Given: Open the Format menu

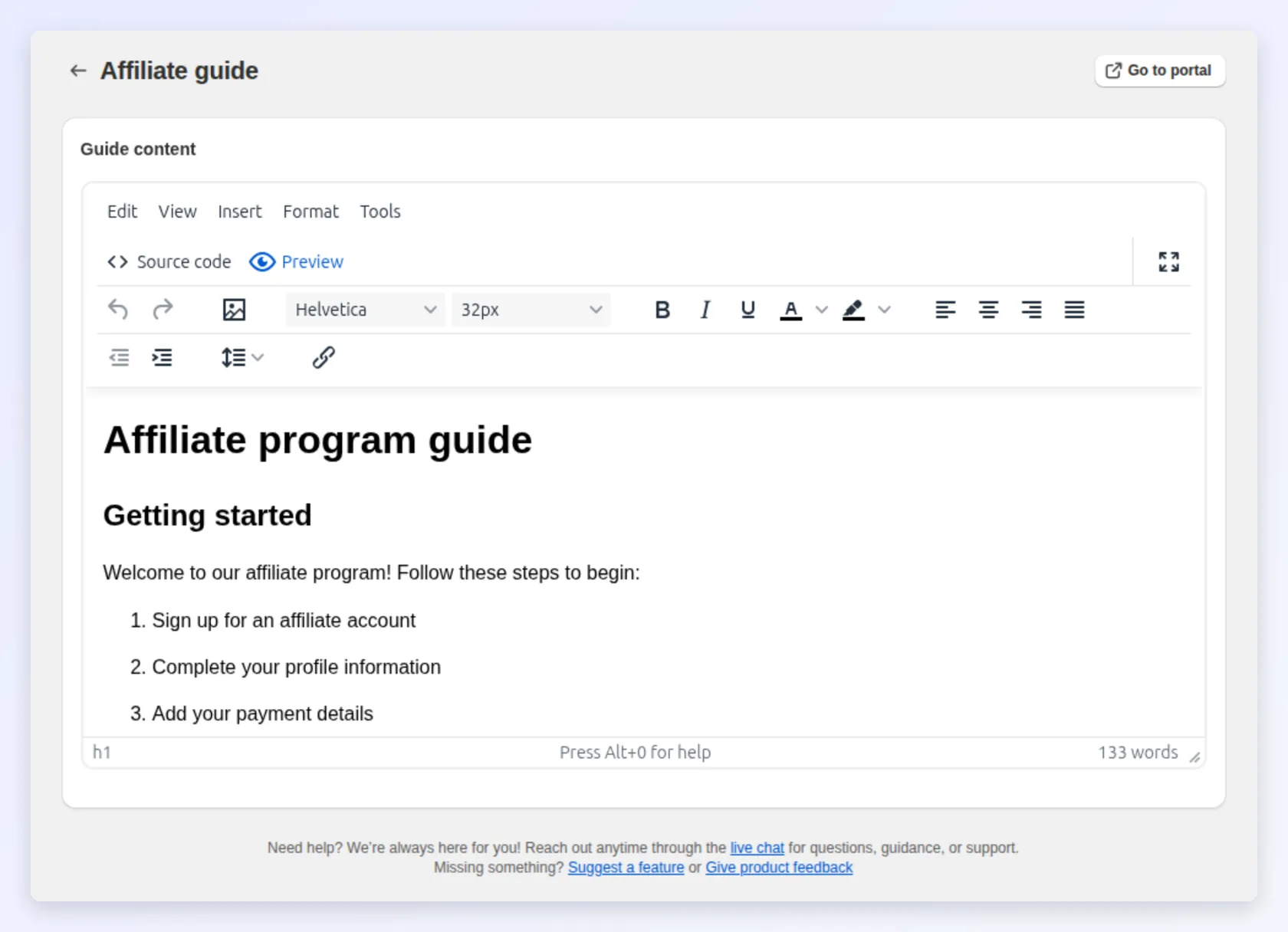Looking at the screenshot, I should 310,212.
